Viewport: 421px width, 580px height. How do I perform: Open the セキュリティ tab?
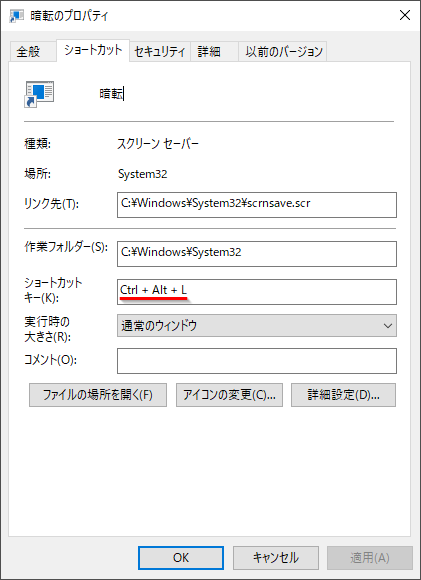click(159, 51)
